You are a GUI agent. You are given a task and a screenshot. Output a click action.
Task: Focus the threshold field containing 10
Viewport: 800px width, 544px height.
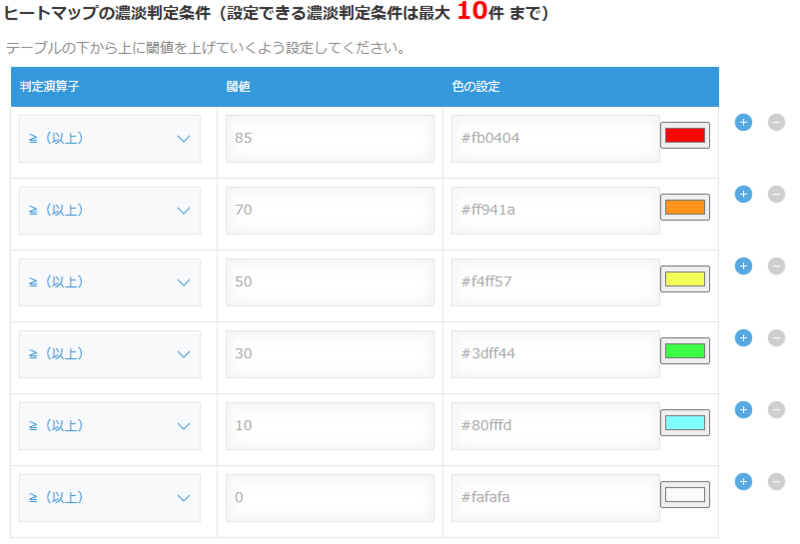[x=330, y=426]
